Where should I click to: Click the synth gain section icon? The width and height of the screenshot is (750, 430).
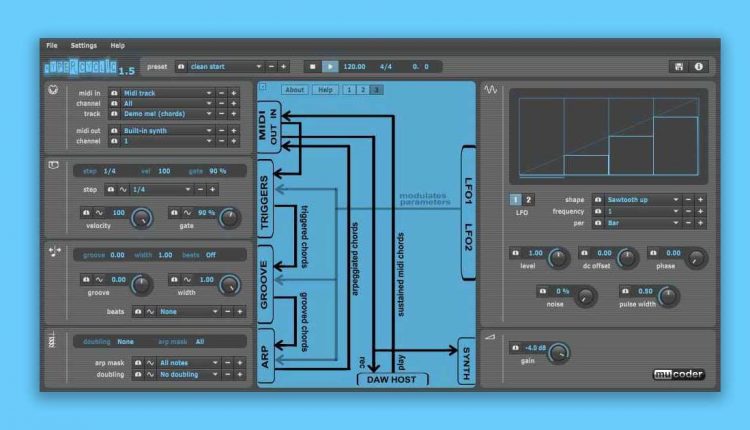click(490, 337)
